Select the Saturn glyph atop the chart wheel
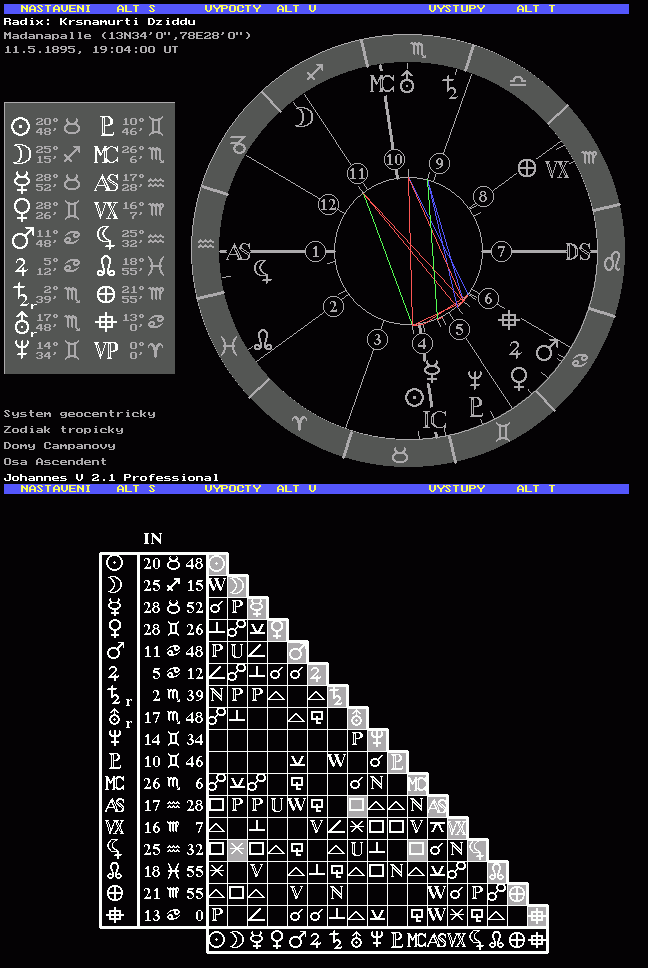Screen dimensions: 648x968 tap(454, 86)
